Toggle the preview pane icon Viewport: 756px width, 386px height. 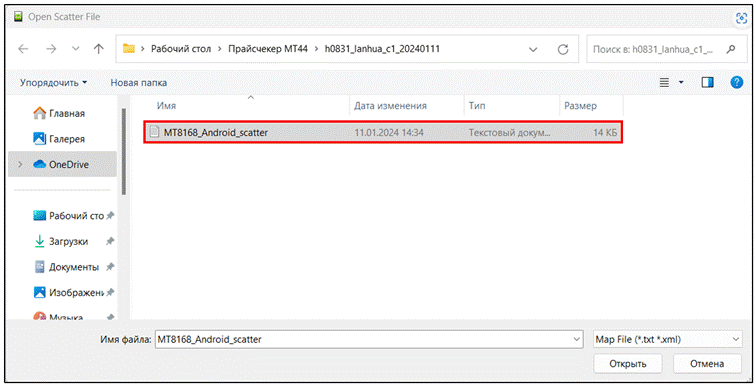pyautogui.click(x=707, y=82)
